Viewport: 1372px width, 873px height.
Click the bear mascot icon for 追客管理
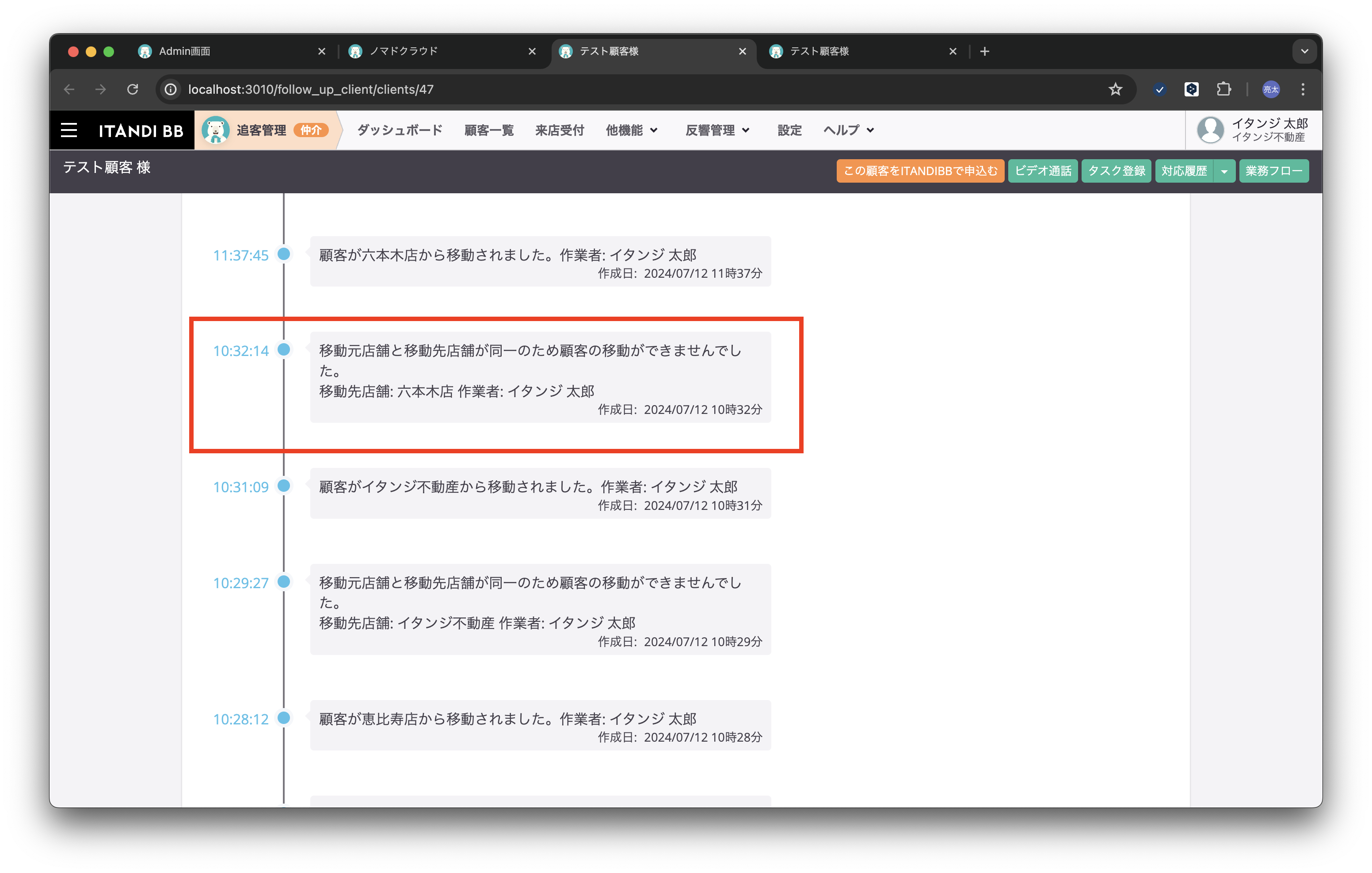215,130
